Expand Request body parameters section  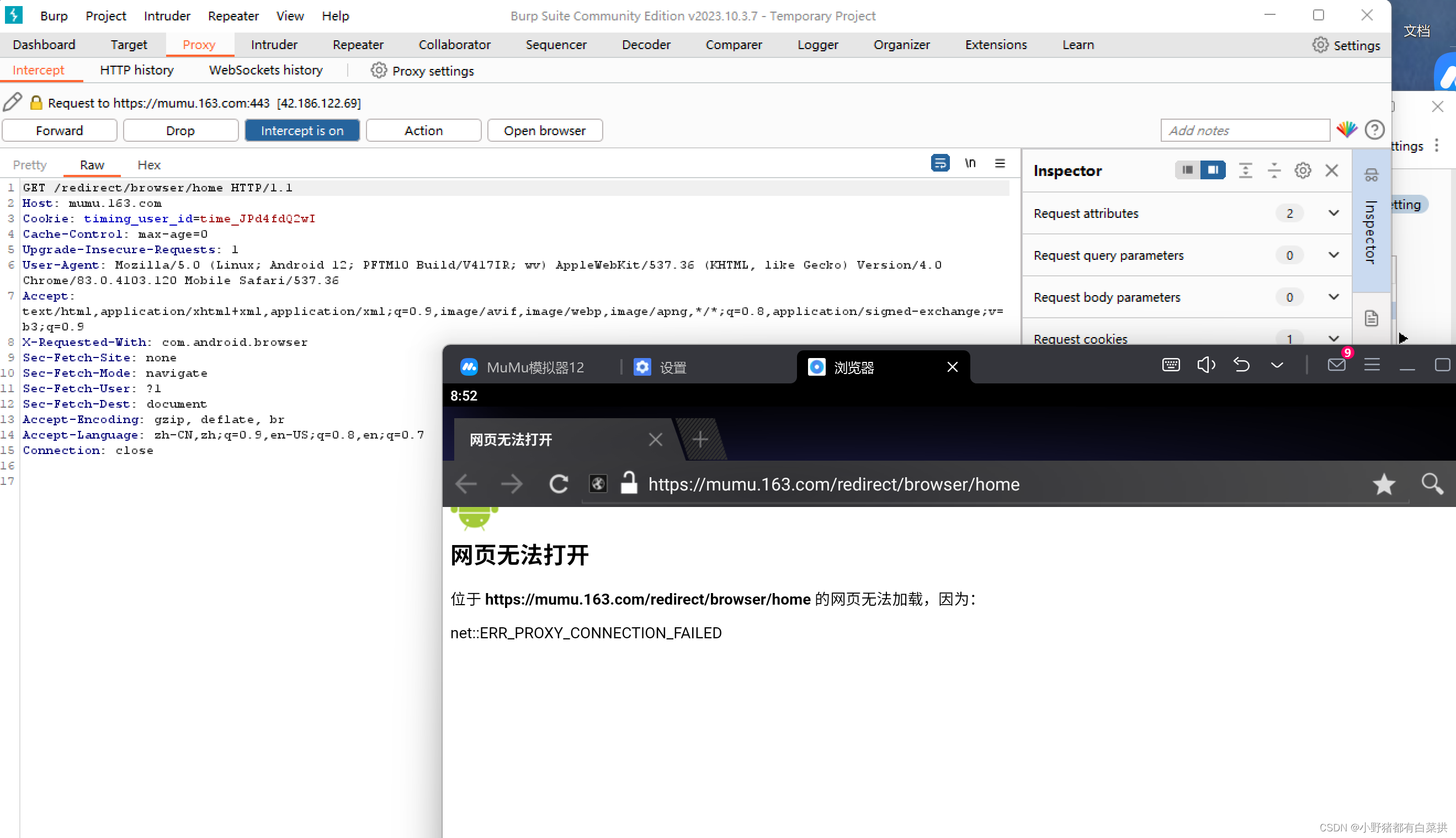(1333, 297)
